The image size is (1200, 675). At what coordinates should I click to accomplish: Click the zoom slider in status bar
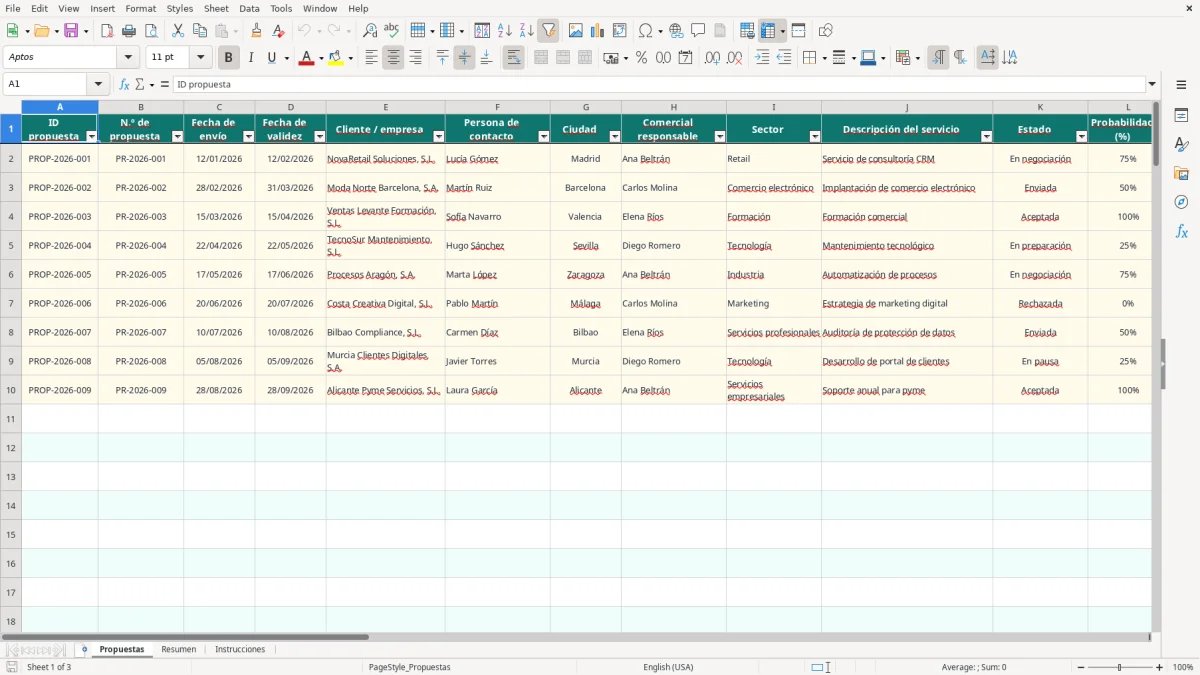pyautogui.click(x=1120, y=667)
